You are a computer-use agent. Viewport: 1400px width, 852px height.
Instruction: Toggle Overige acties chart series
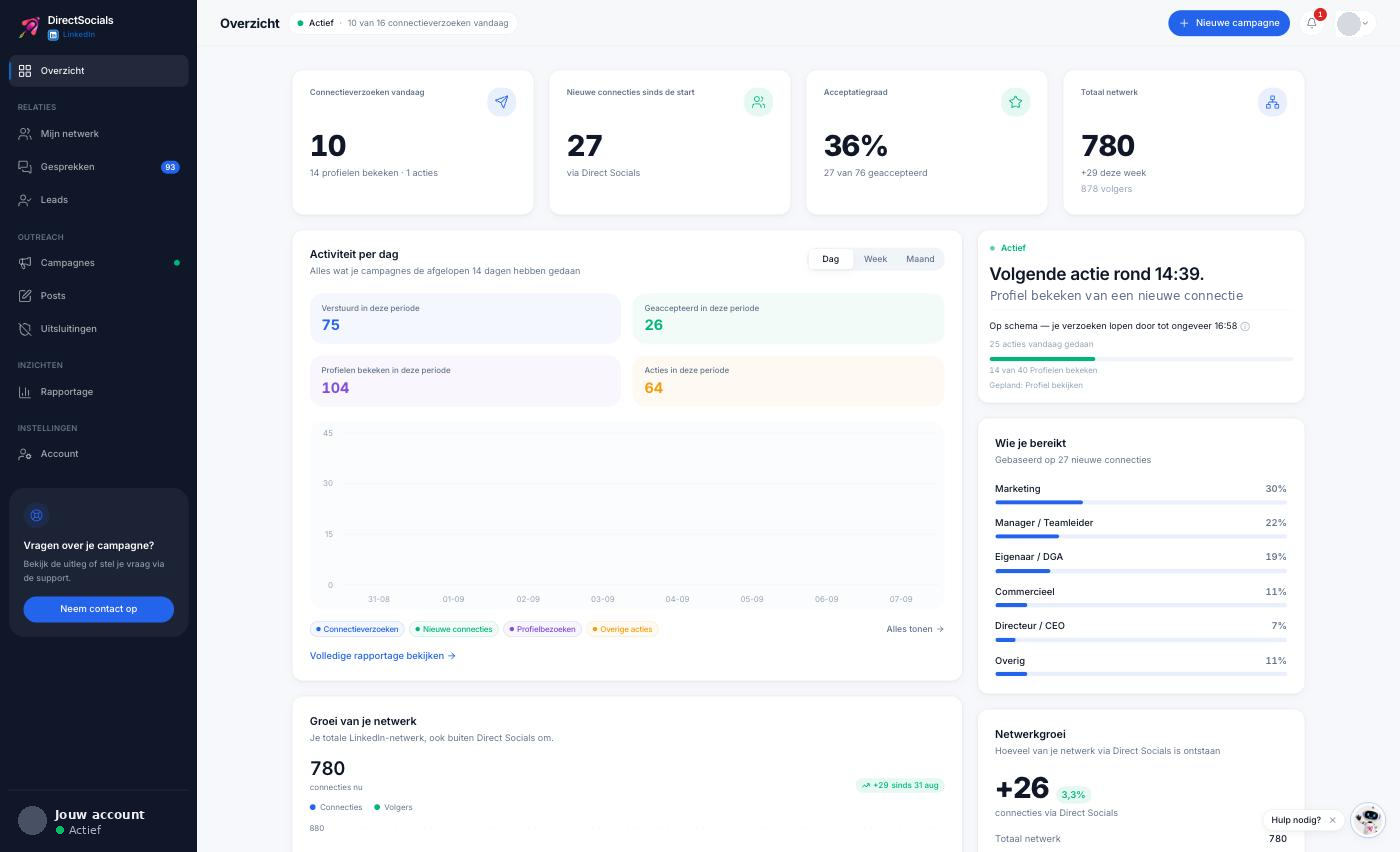point(622,629)
